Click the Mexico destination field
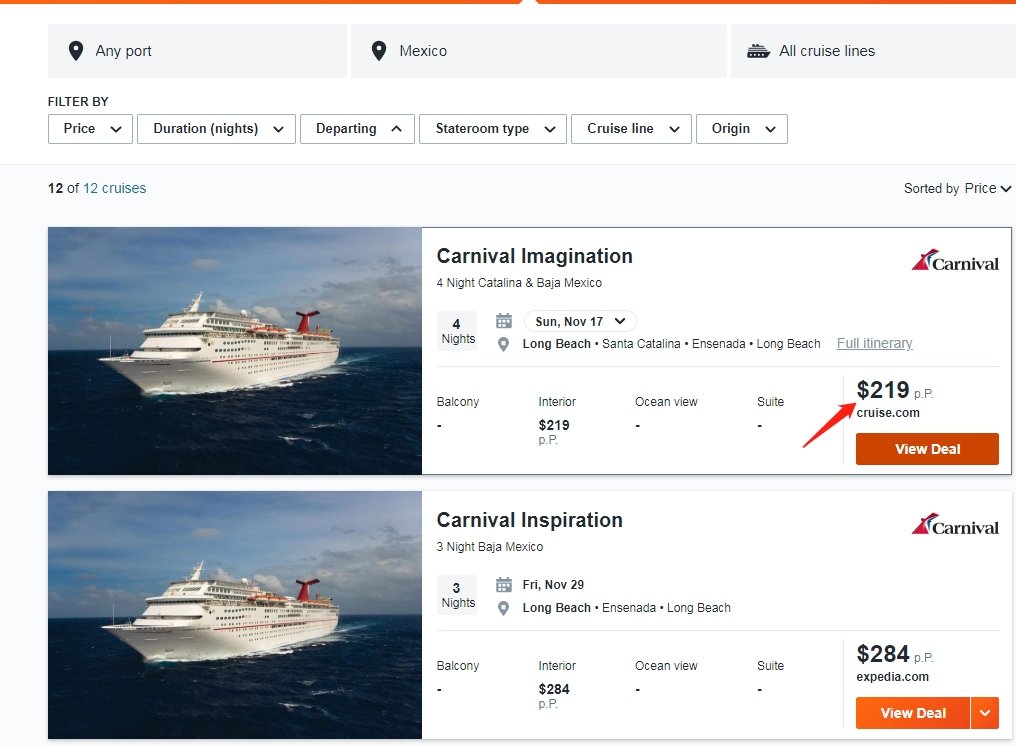This screenshot has width=1016, height=746. (538, 51)
